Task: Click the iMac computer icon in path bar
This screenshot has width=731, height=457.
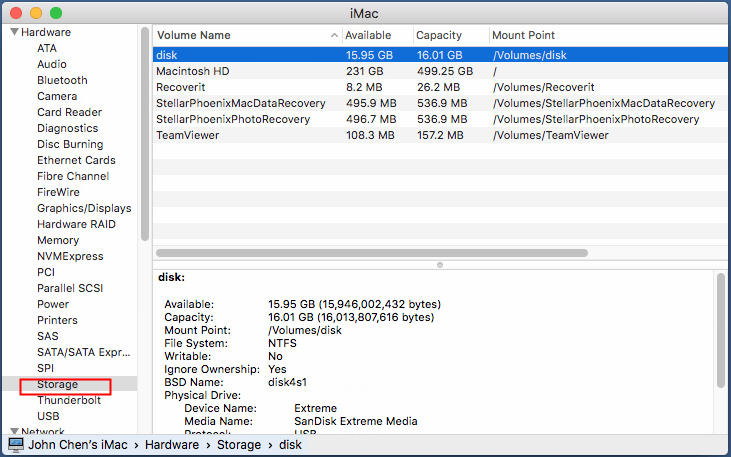Action: (15, 445)
